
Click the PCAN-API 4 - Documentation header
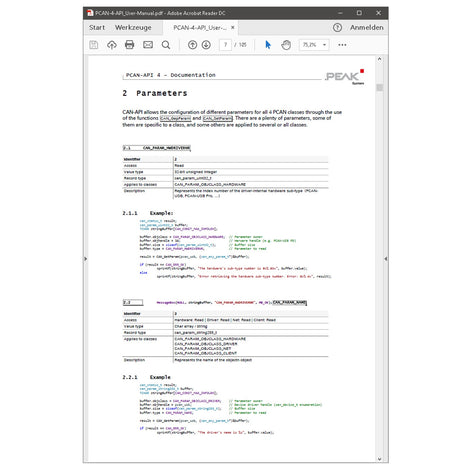tap(170, 75)
